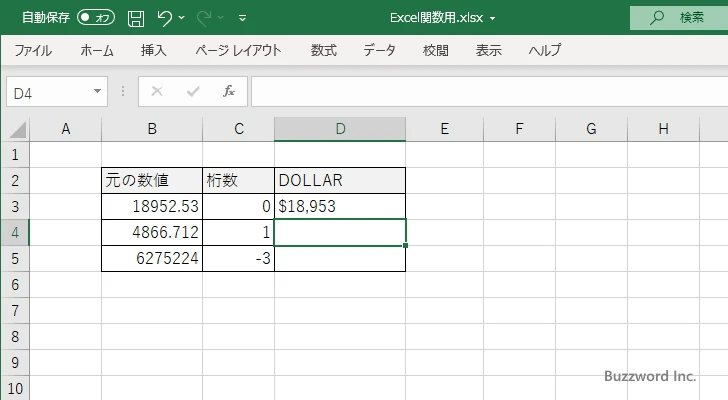The image size is (728, 400).
Task: Toggle the AutoSave switch
Action: pos(96,18)
